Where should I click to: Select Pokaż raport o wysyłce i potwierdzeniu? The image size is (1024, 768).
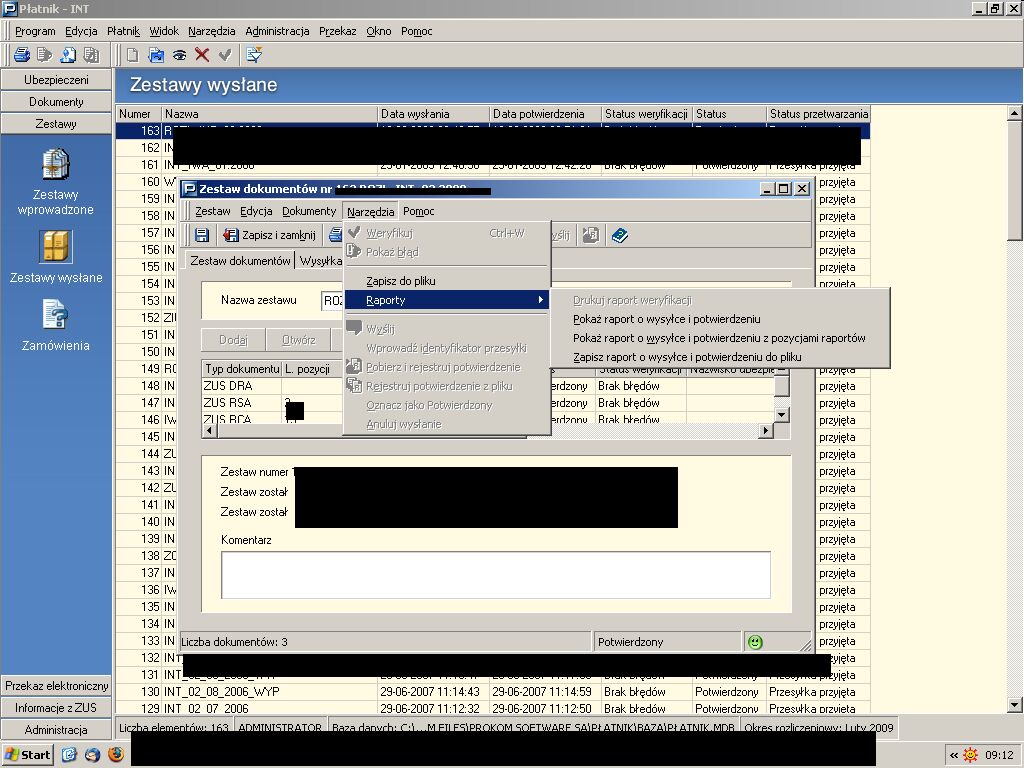pos(667,319)
